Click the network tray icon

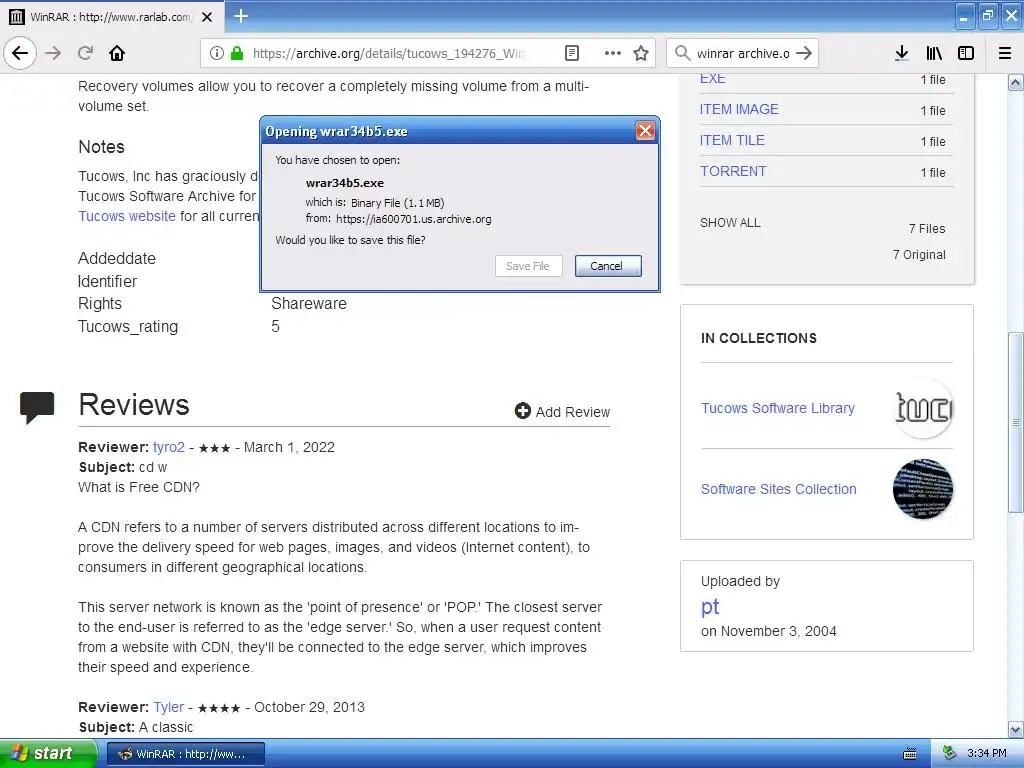click(950, 754)
